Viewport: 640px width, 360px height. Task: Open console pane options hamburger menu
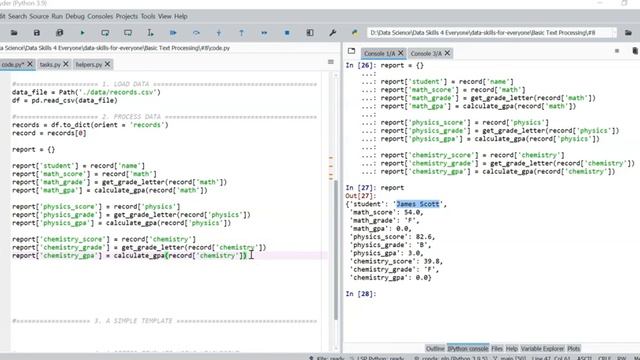pos(617,51)
